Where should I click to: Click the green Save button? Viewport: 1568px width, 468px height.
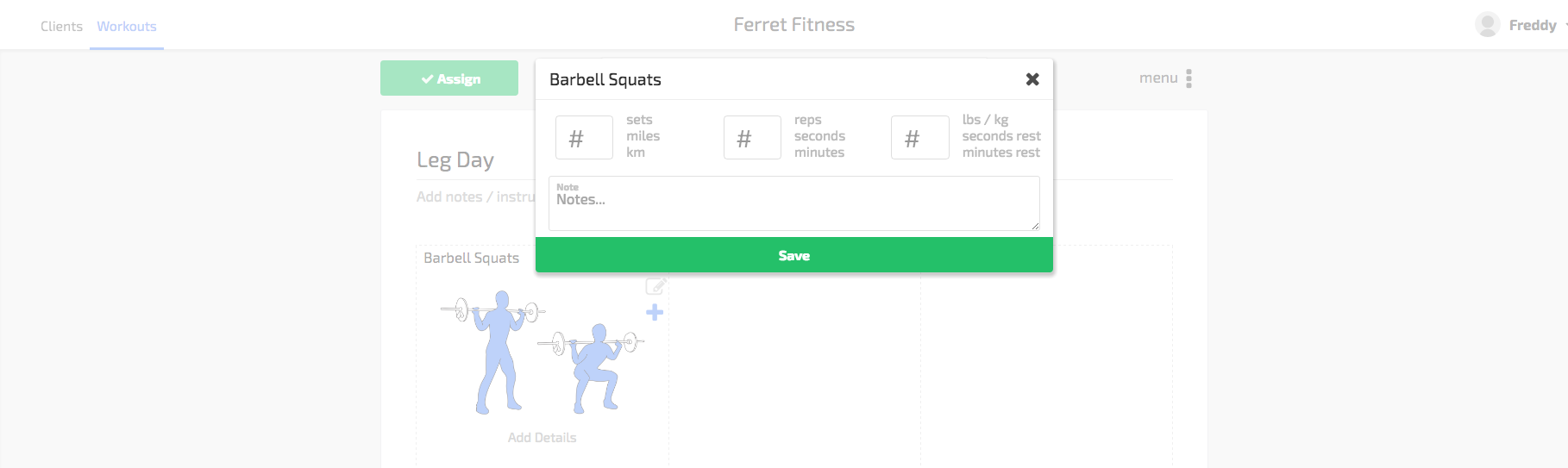click(x=794, y=255)
